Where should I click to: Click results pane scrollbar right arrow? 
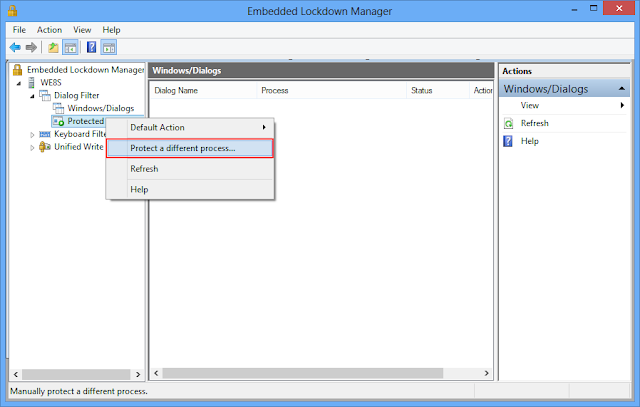[x=486, y=373]
